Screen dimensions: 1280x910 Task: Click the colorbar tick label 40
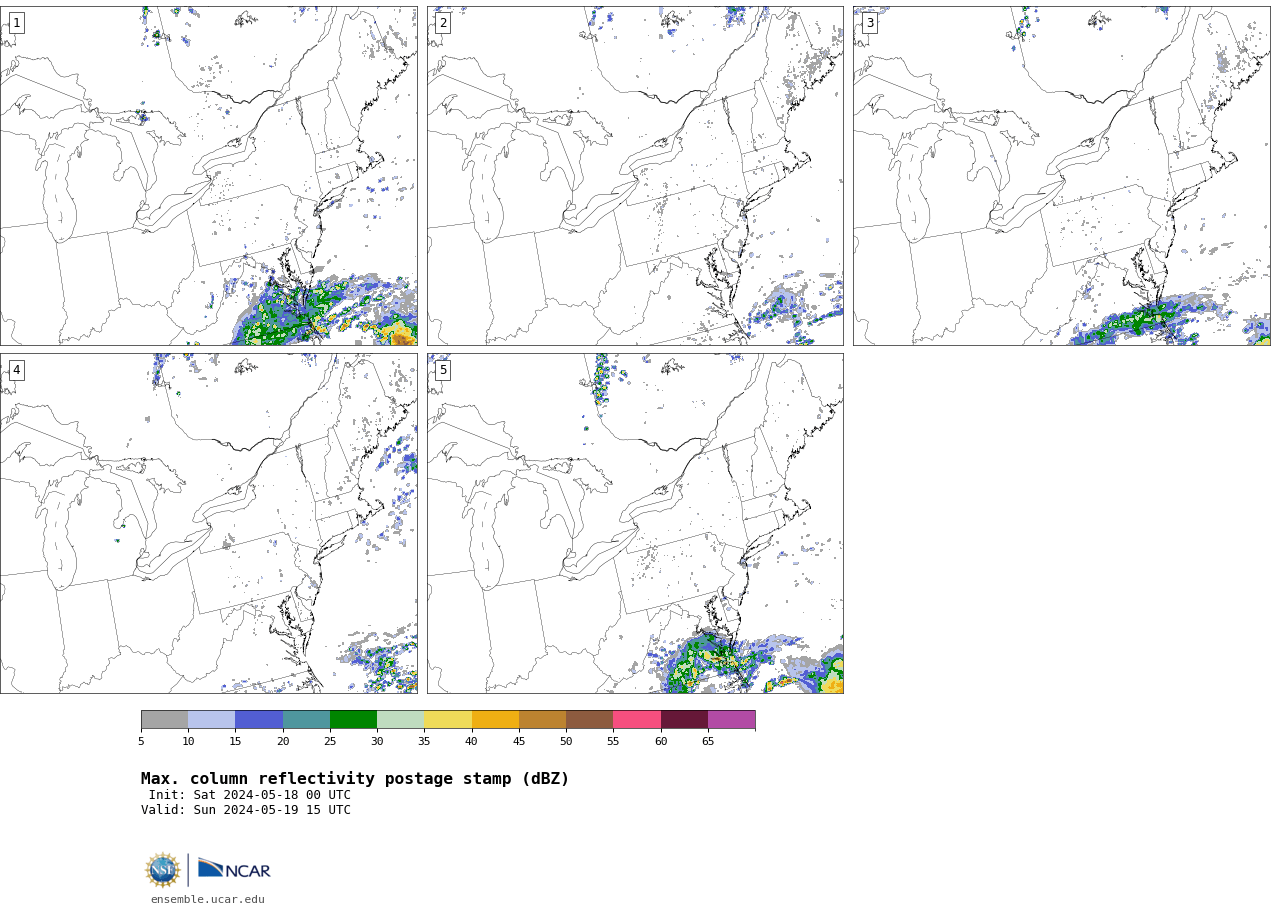click(471, 741)
